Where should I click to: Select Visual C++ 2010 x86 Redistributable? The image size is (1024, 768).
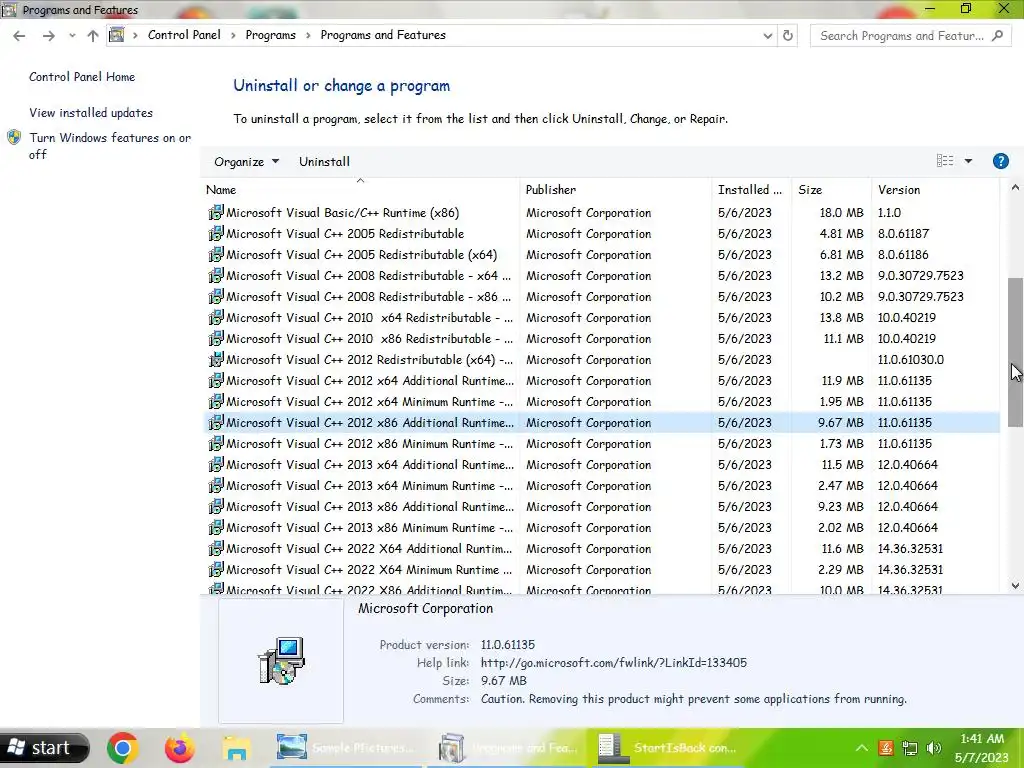[x=601, y=339]
